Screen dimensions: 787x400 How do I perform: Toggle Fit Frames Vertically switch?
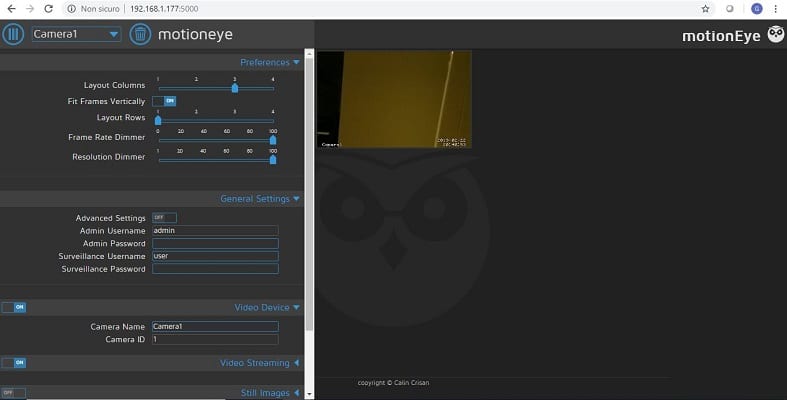[x=164, y=101]
